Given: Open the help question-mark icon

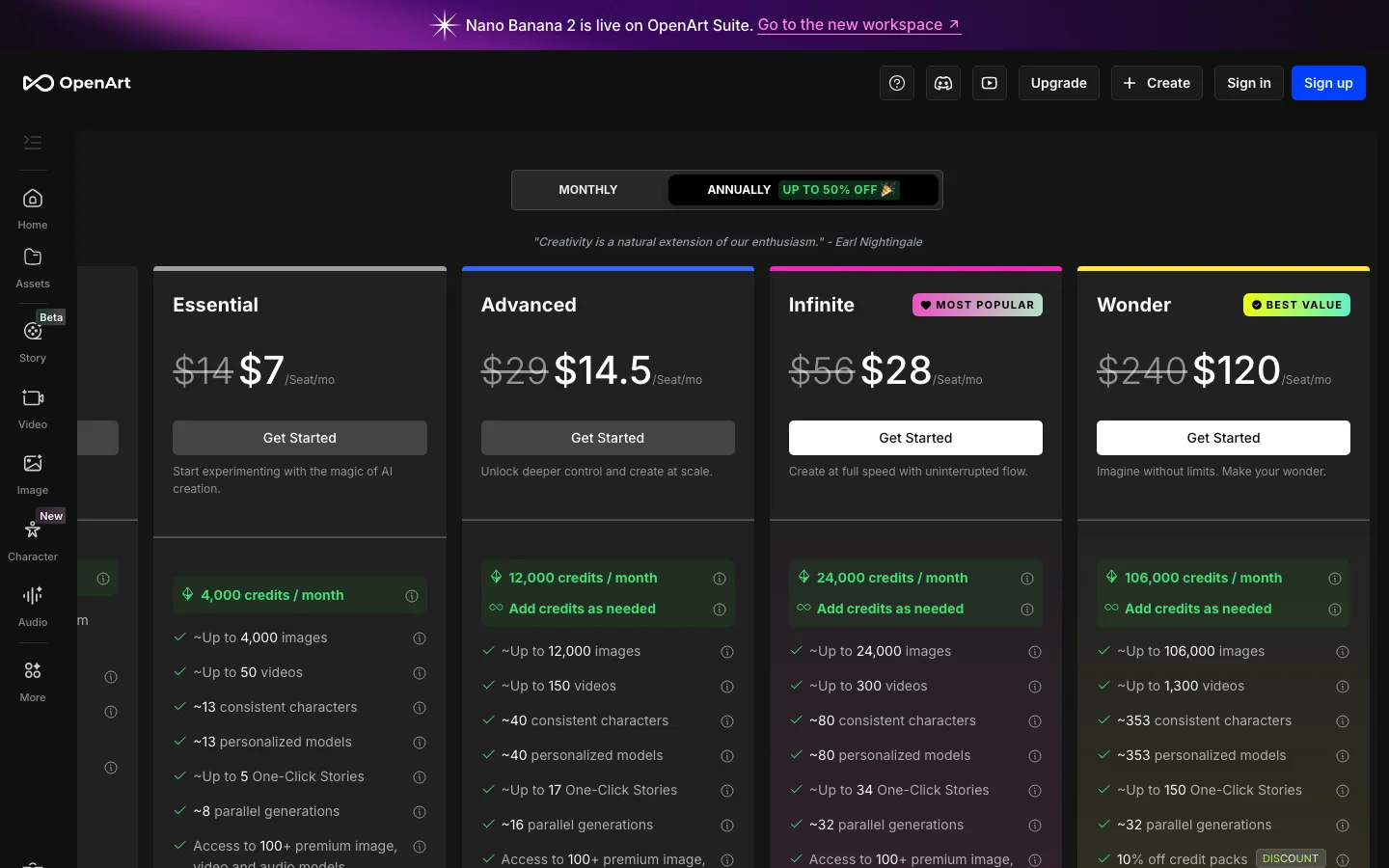Looking at the screenshot, I should pyautogui.click(x=896, y=83).
